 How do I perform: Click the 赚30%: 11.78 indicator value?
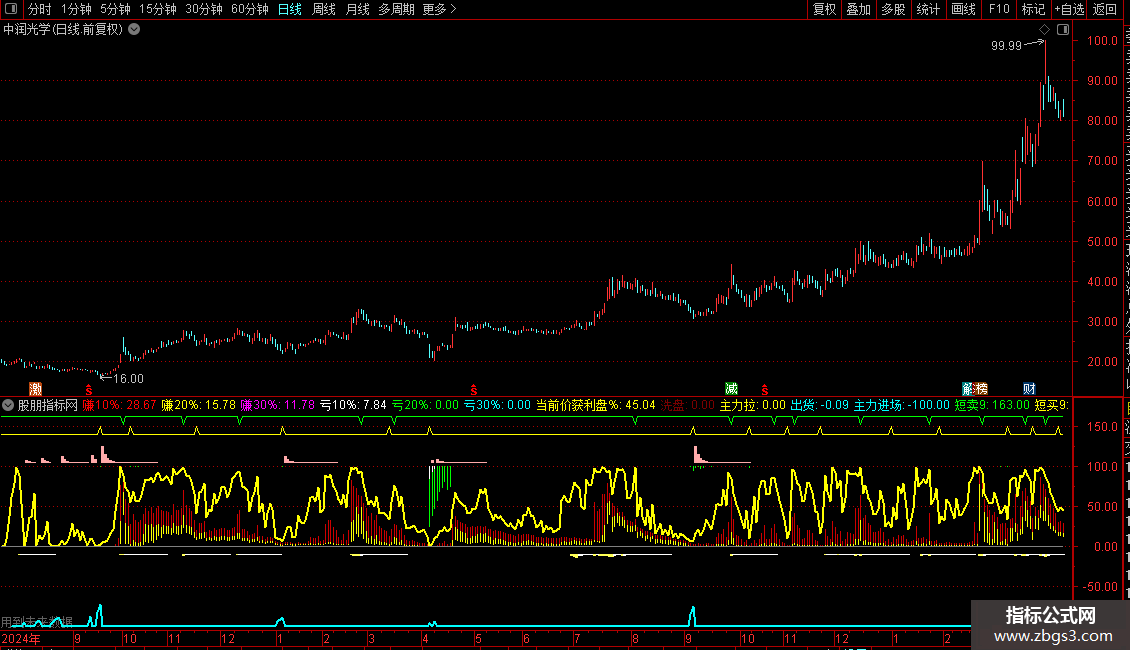click(277, 405)
